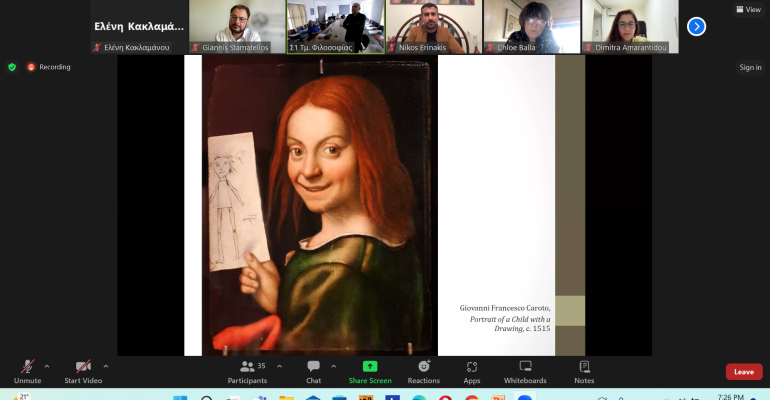This screenshot has height=400, width=770.
Task: Expand arrow next to Participants
Action: pos(279,366)
